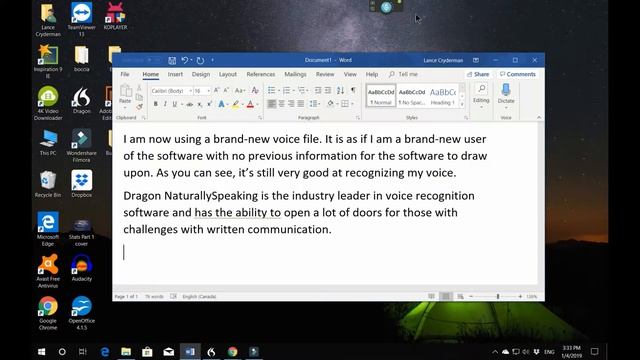The image size is (640, 360).
Task: Expand the Styles gallery
Action: coord(462,105)
